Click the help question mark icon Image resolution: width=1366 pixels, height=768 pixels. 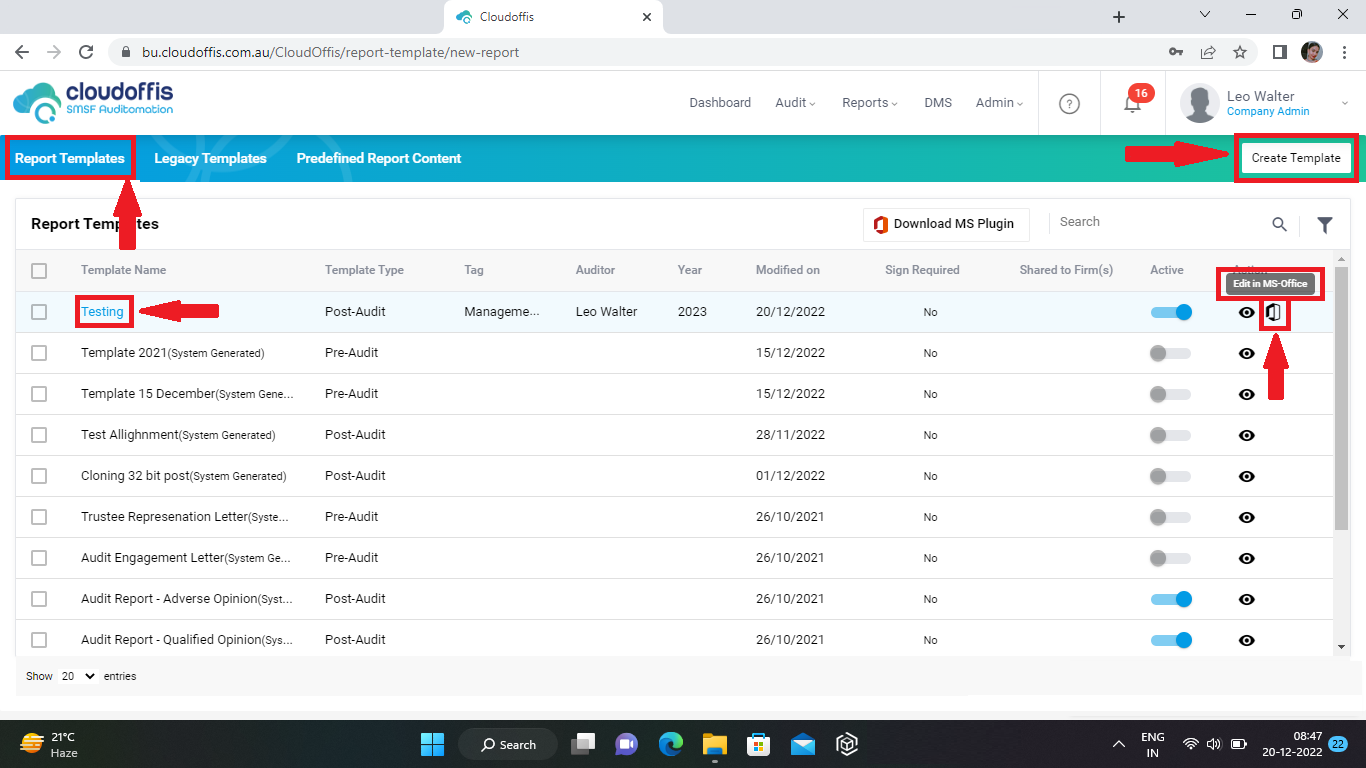[x=1069, y=104]
